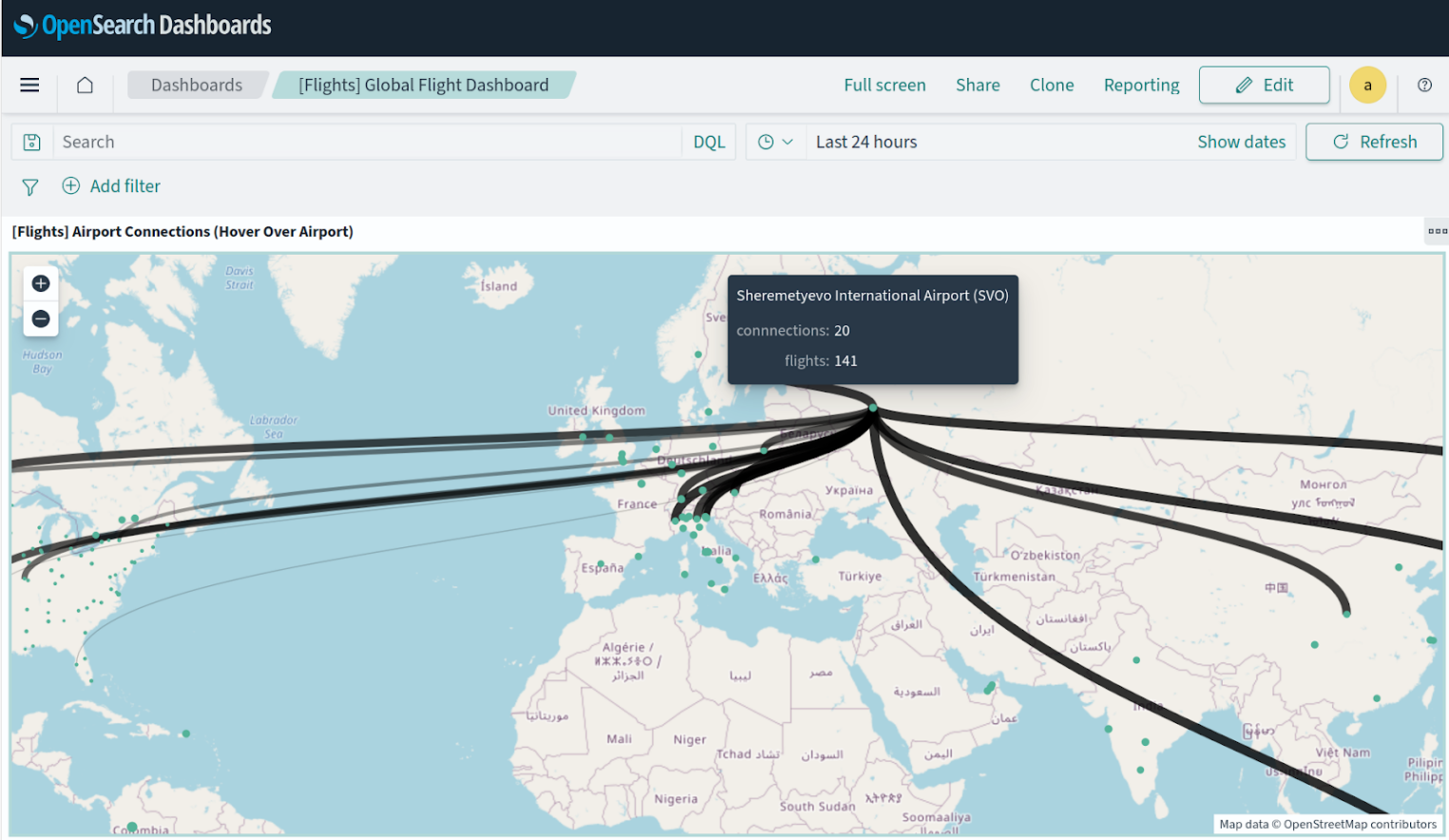Select the Dashboards breadcrumb
This screenshot has height=840, width=1449.
(196, 85)
